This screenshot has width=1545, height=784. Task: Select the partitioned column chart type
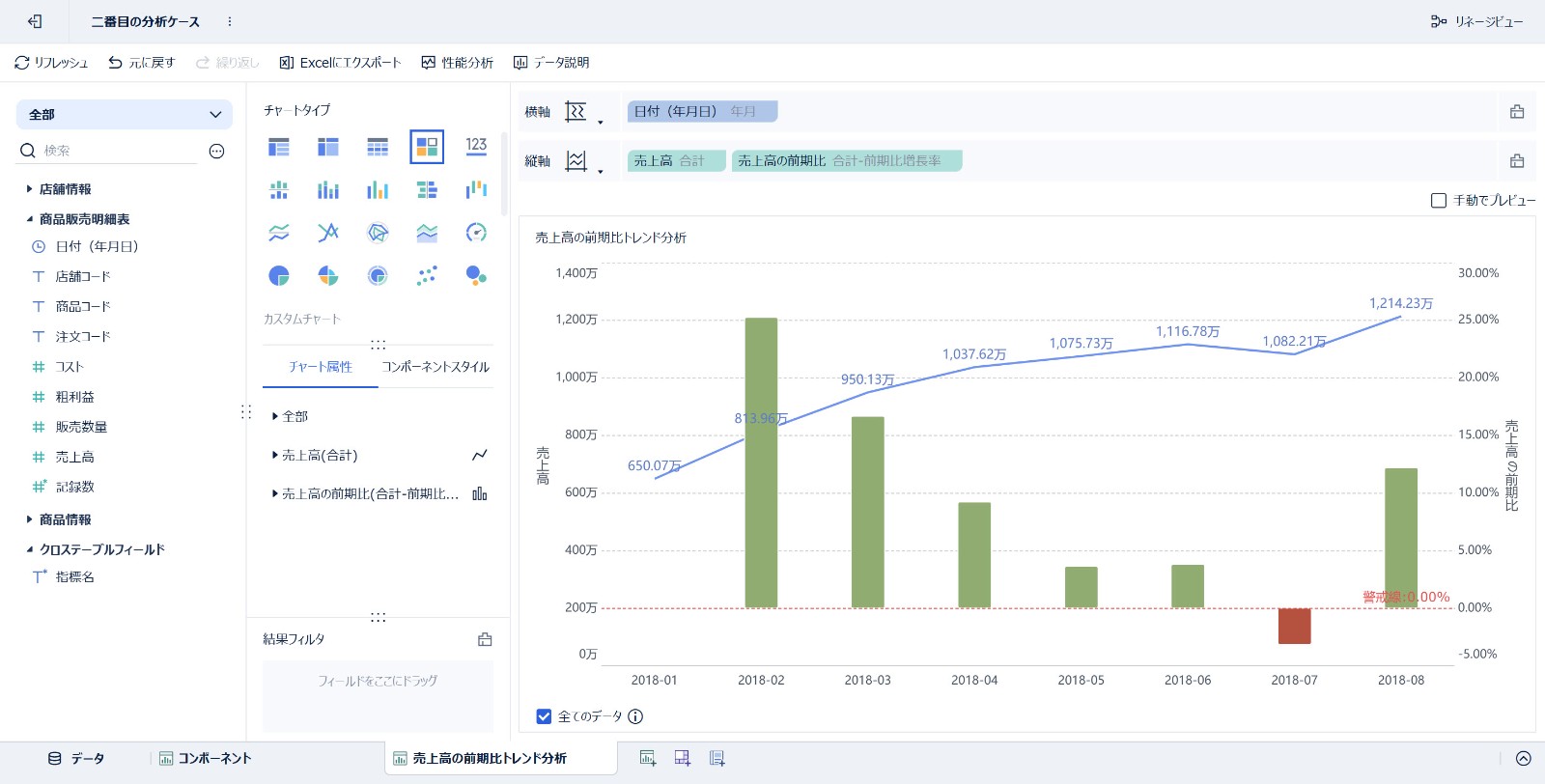click(279, 189)
